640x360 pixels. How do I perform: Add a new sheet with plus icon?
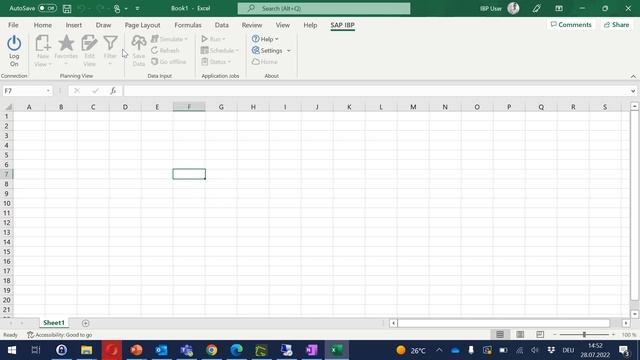[x=85, y=323]
